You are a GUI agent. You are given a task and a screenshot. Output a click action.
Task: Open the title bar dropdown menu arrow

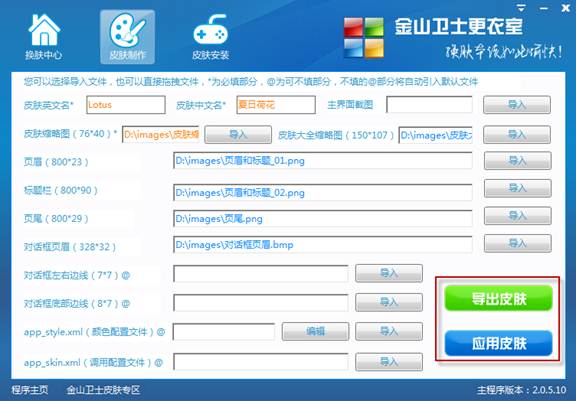[521, 8]
